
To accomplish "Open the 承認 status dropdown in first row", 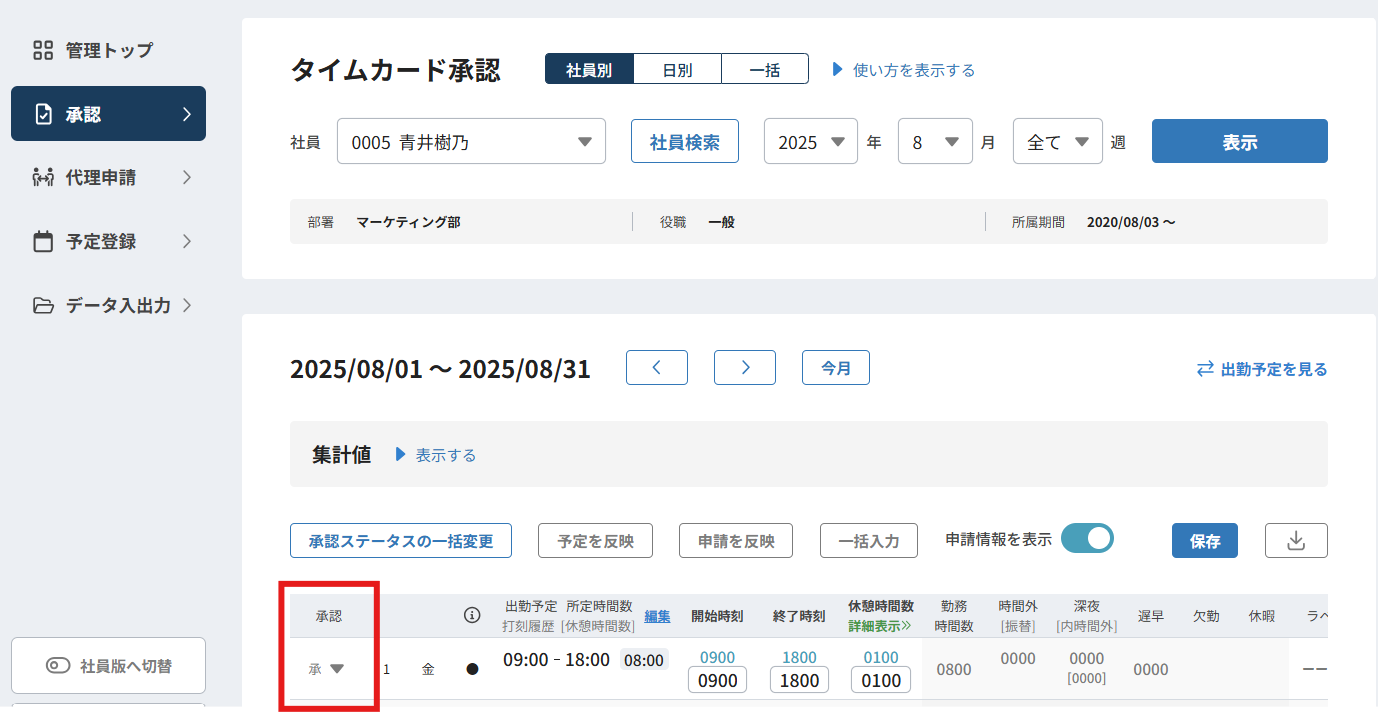I will pyautogui.click(x=327, y=669).
